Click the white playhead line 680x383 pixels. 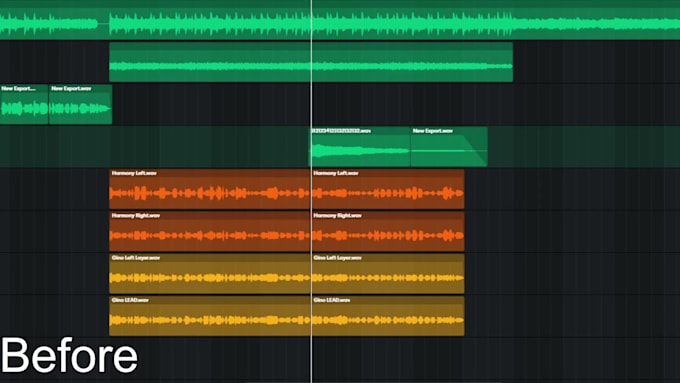pos(311,191)
